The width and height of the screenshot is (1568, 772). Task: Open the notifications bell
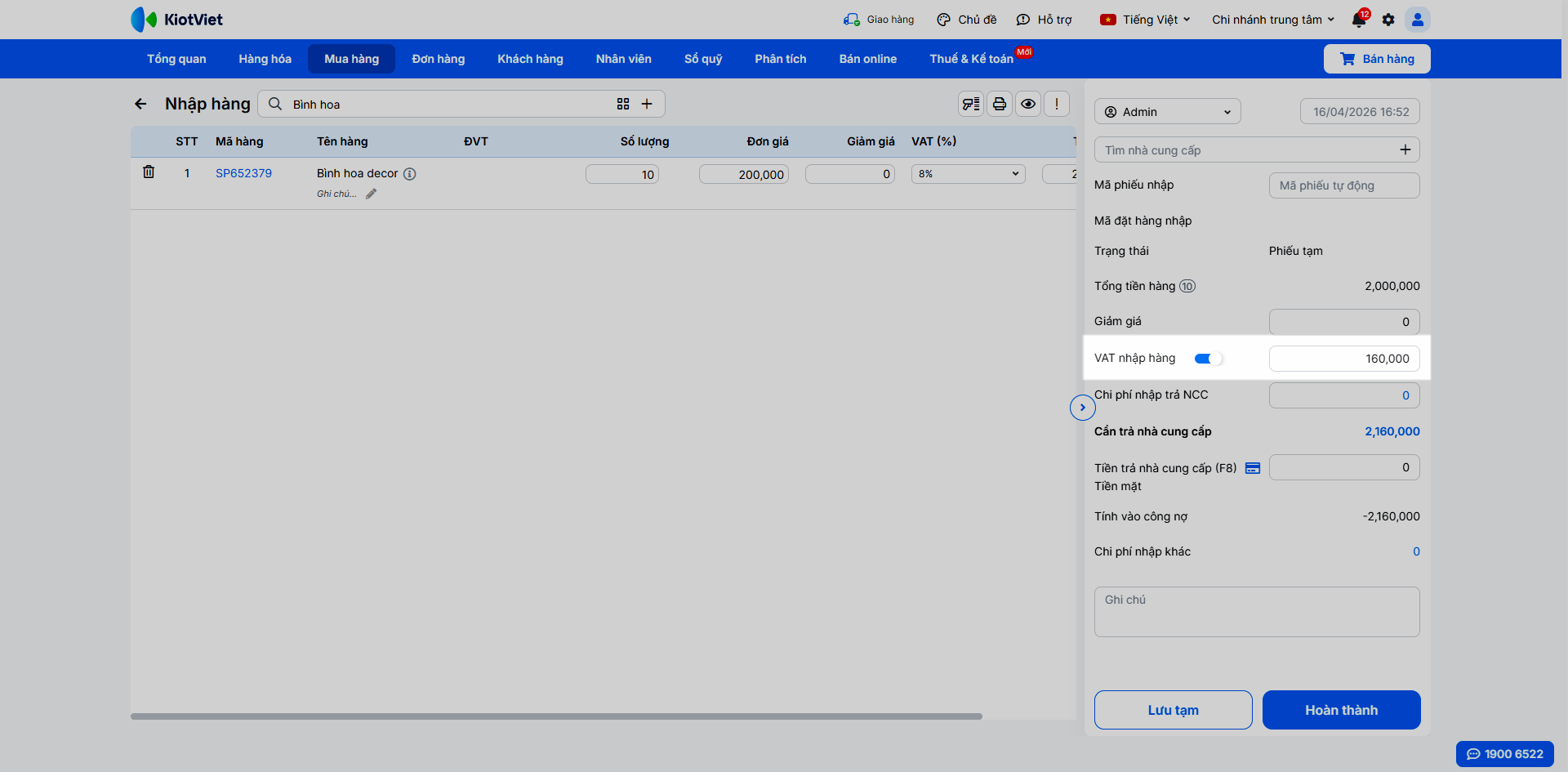tap(1359, 20)
